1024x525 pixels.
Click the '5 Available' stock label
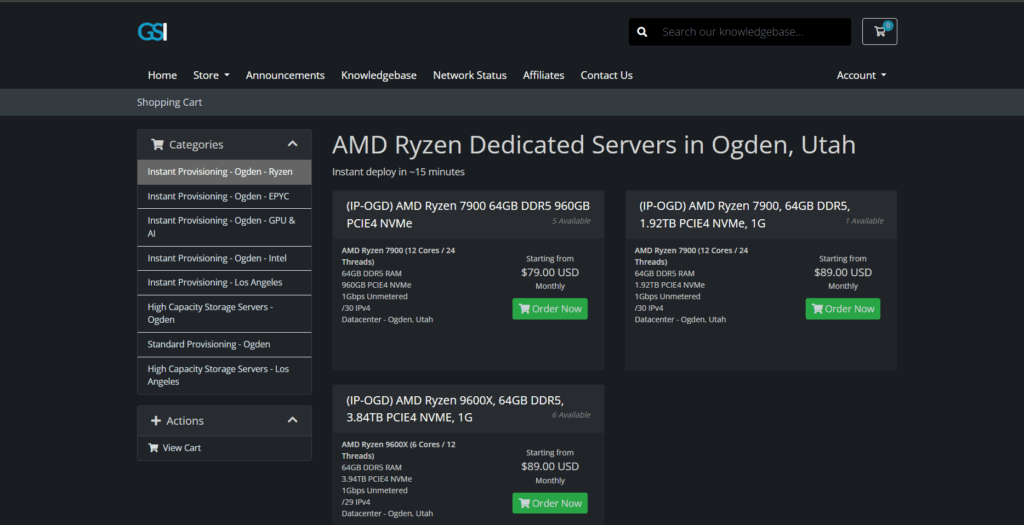point(571,221)
